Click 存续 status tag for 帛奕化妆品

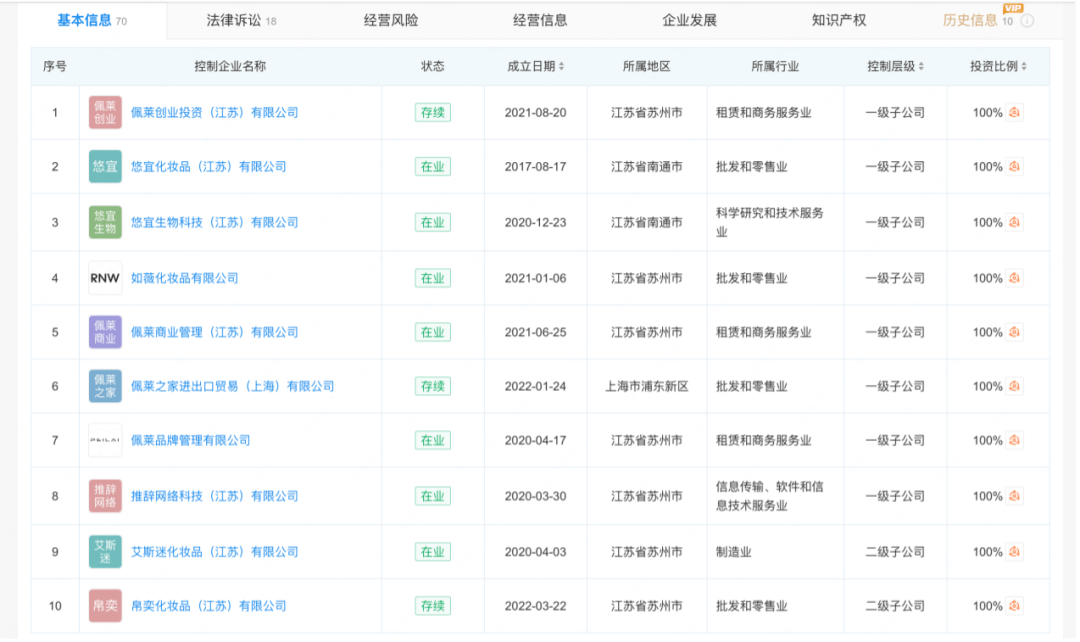[x=433, y=606]
